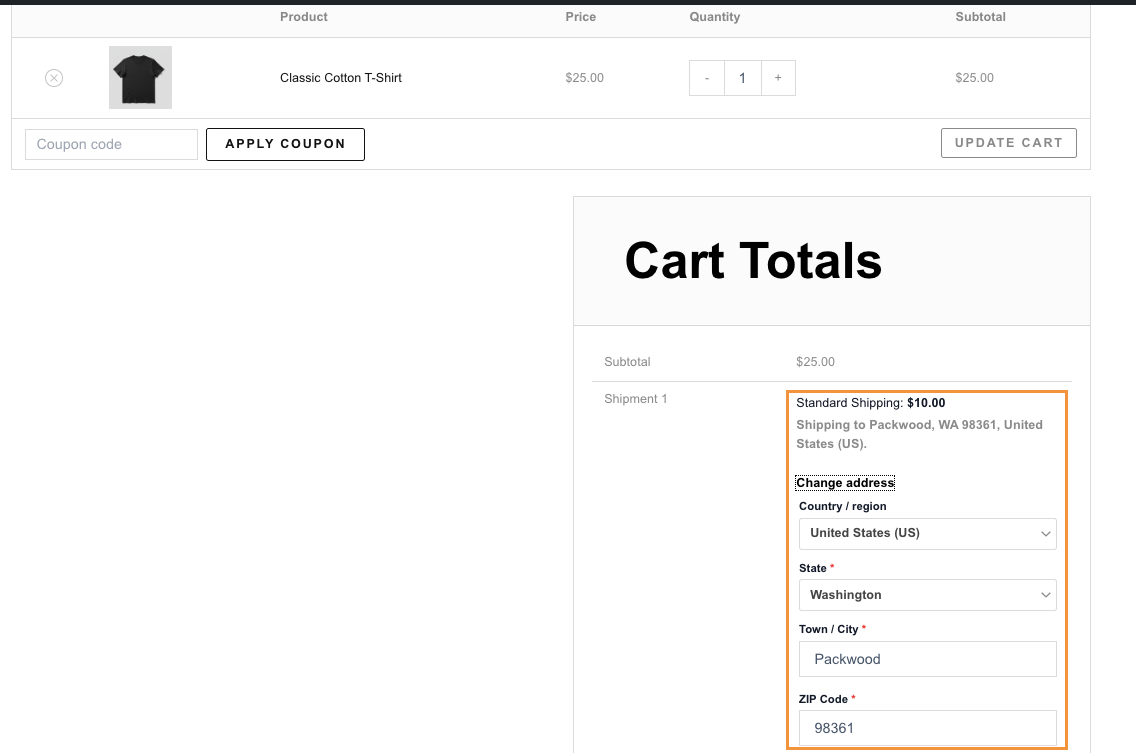Click the "Town / City" field label
This screenshot has height=753, width=1136.
tap(828, 629)
